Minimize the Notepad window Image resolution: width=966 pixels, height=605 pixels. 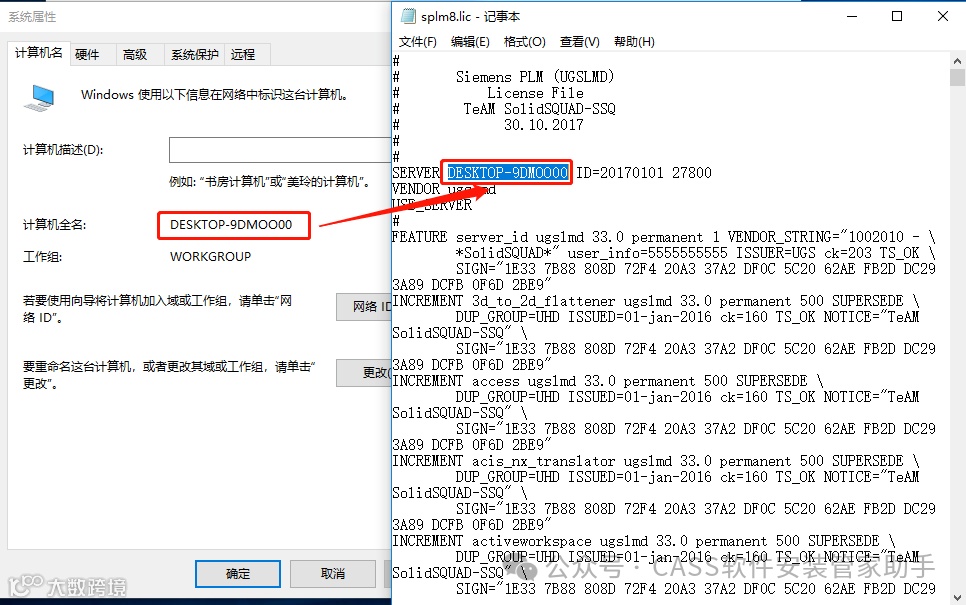click(852, 17)
